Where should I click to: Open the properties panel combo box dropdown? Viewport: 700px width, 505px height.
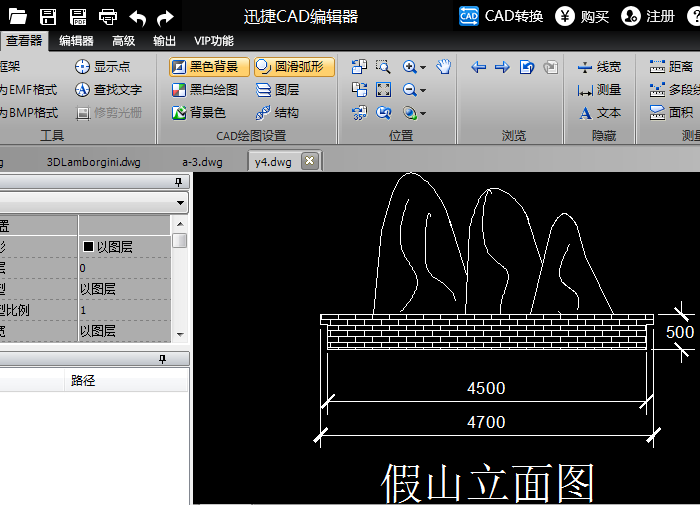click(180, 203)
